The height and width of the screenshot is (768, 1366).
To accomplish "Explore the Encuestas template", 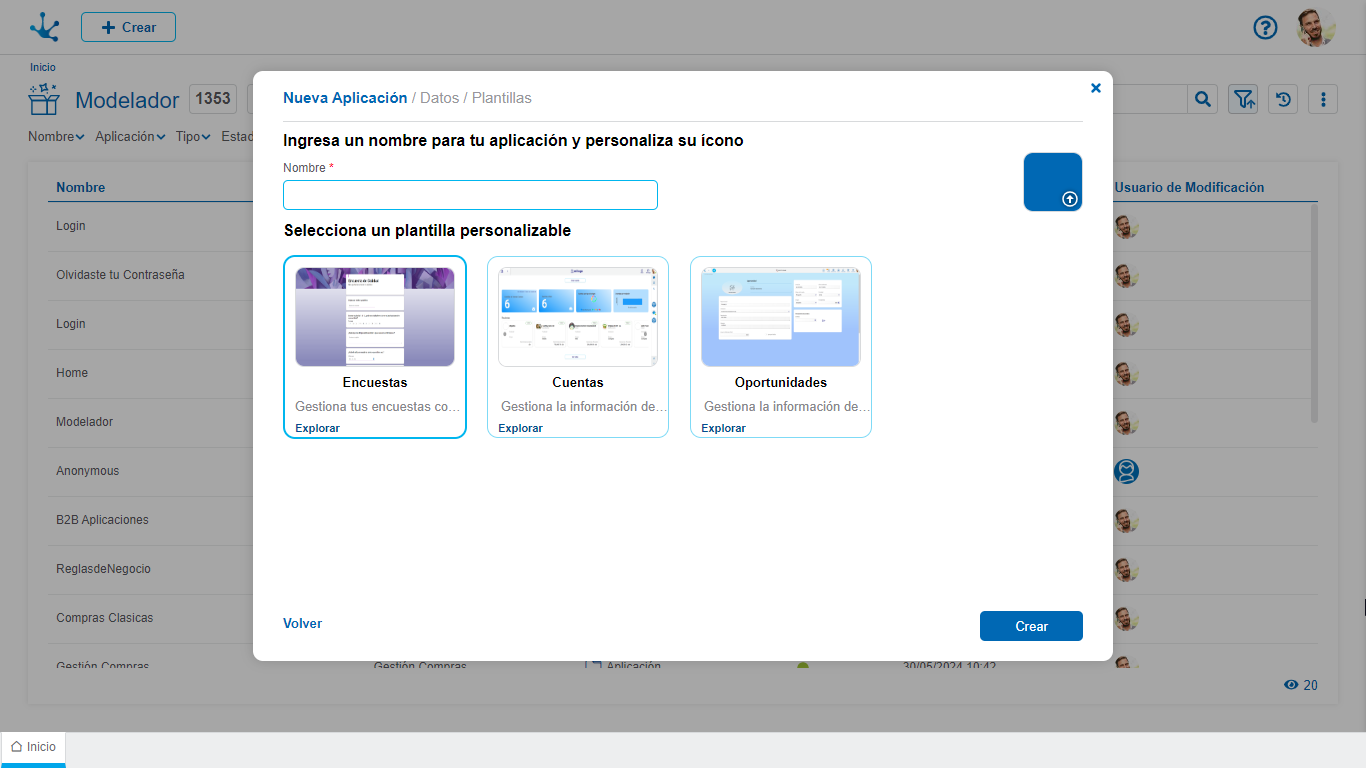I will pos(317,428).
